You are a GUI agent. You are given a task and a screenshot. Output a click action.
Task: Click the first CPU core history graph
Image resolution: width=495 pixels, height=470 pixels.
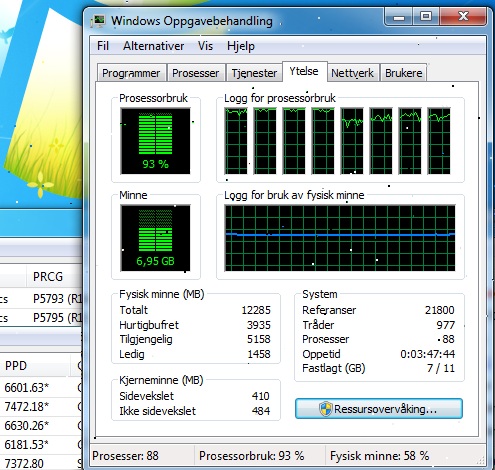236,141
